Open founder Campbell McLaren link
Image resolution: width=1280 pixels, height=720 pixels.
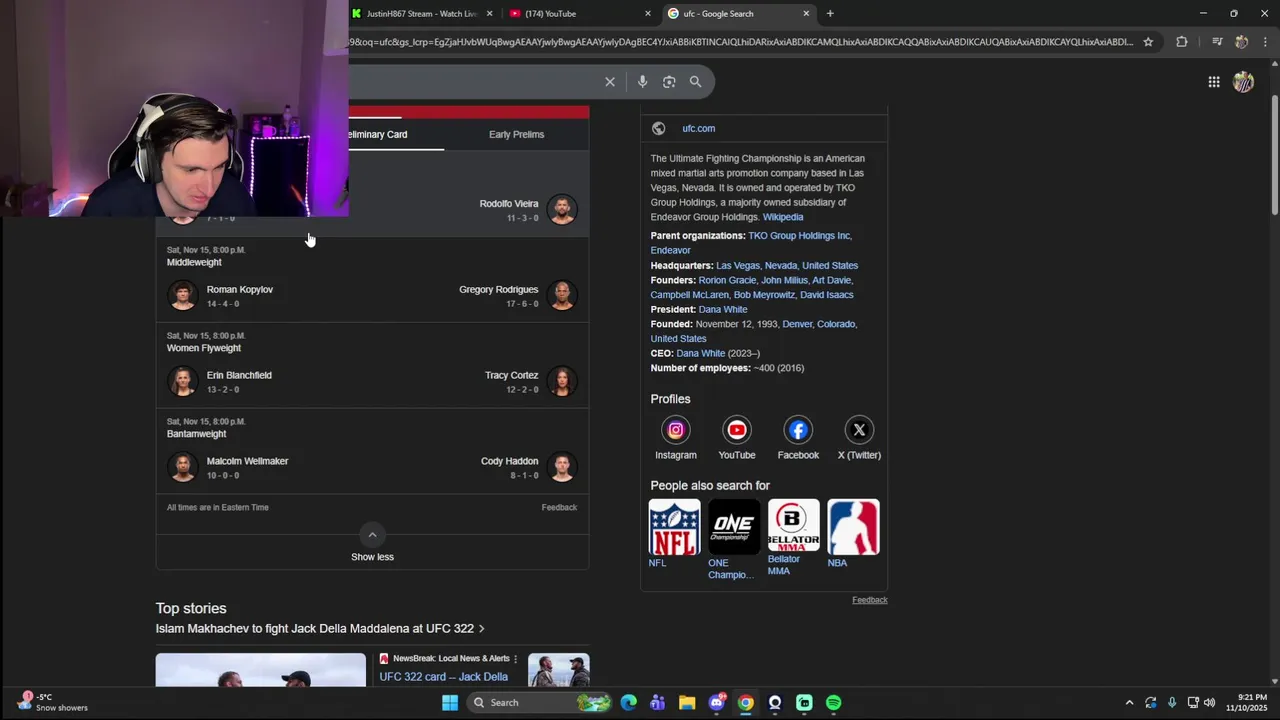(x=689, y=295)
